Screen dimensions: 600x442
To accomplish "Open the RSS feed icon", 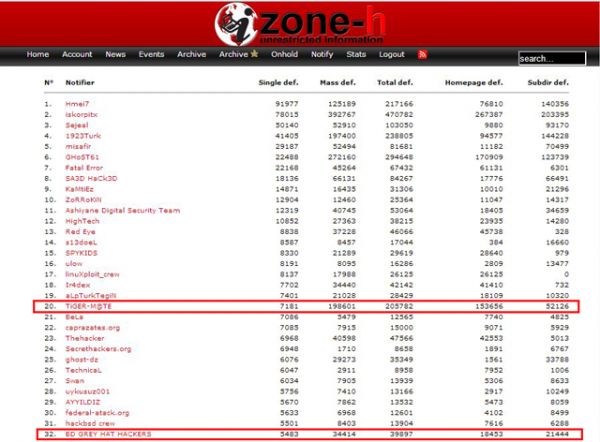I will point(422,54).
